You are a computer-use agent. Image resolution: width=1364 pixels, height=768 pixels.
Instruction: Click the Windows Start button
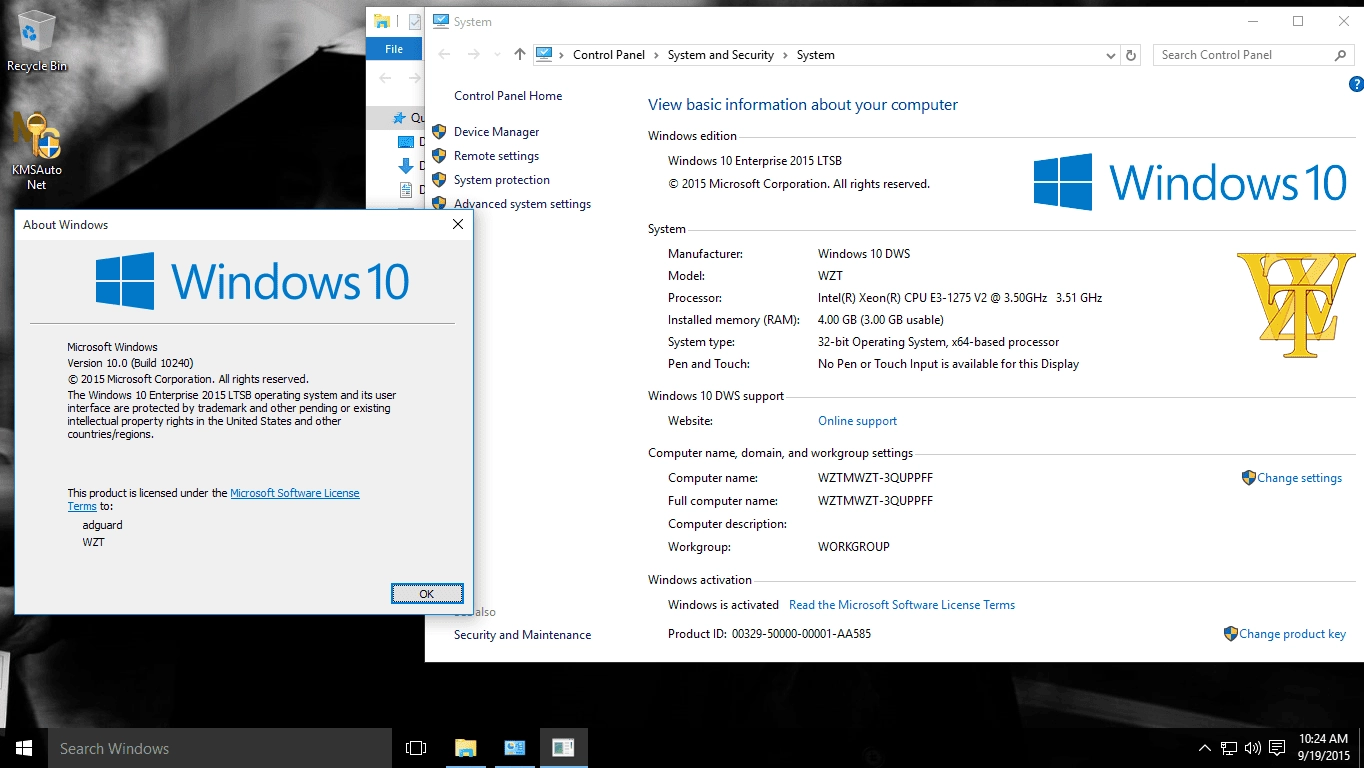[x=24, y=748]
